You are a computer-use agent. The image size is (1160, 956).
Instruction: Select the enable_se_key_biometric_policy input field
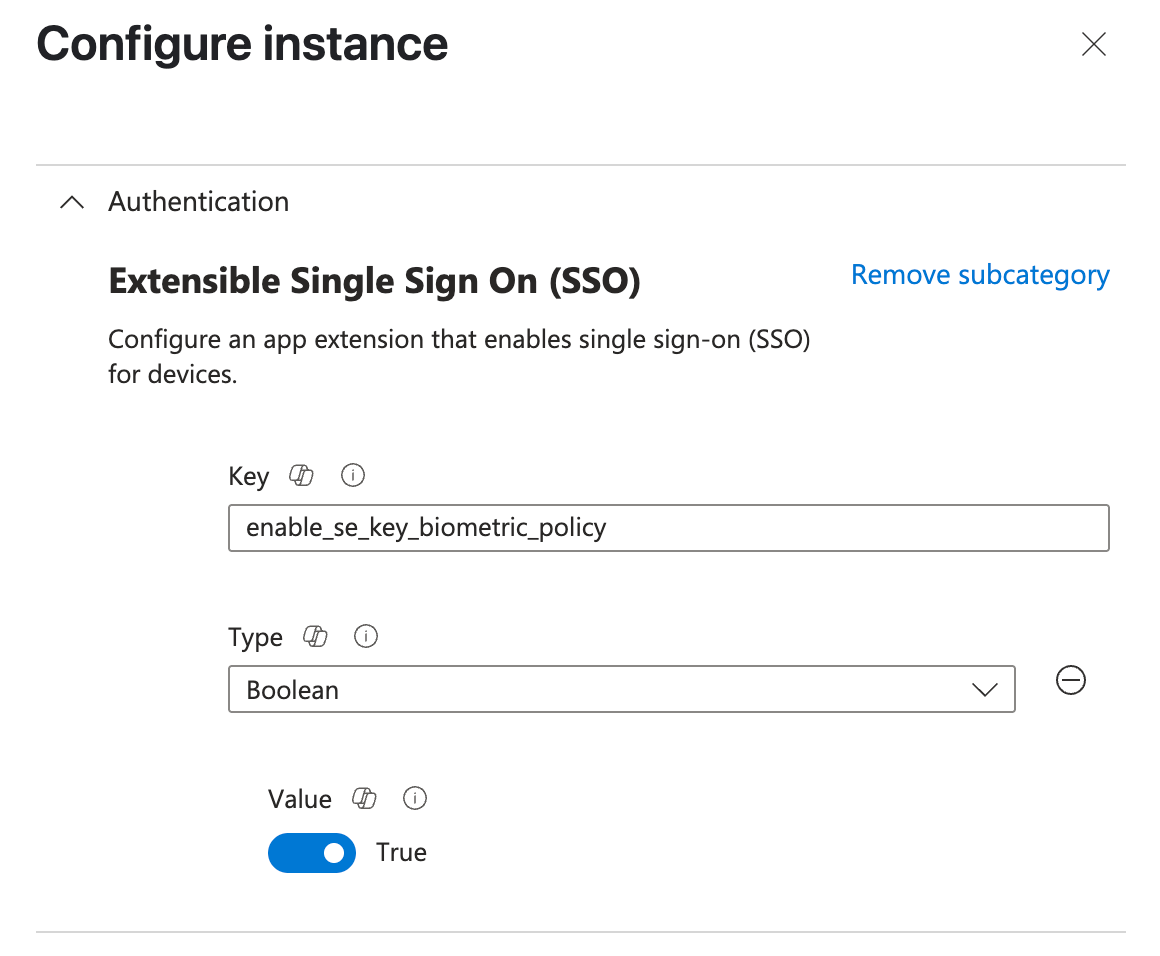(x=669, y=527)
